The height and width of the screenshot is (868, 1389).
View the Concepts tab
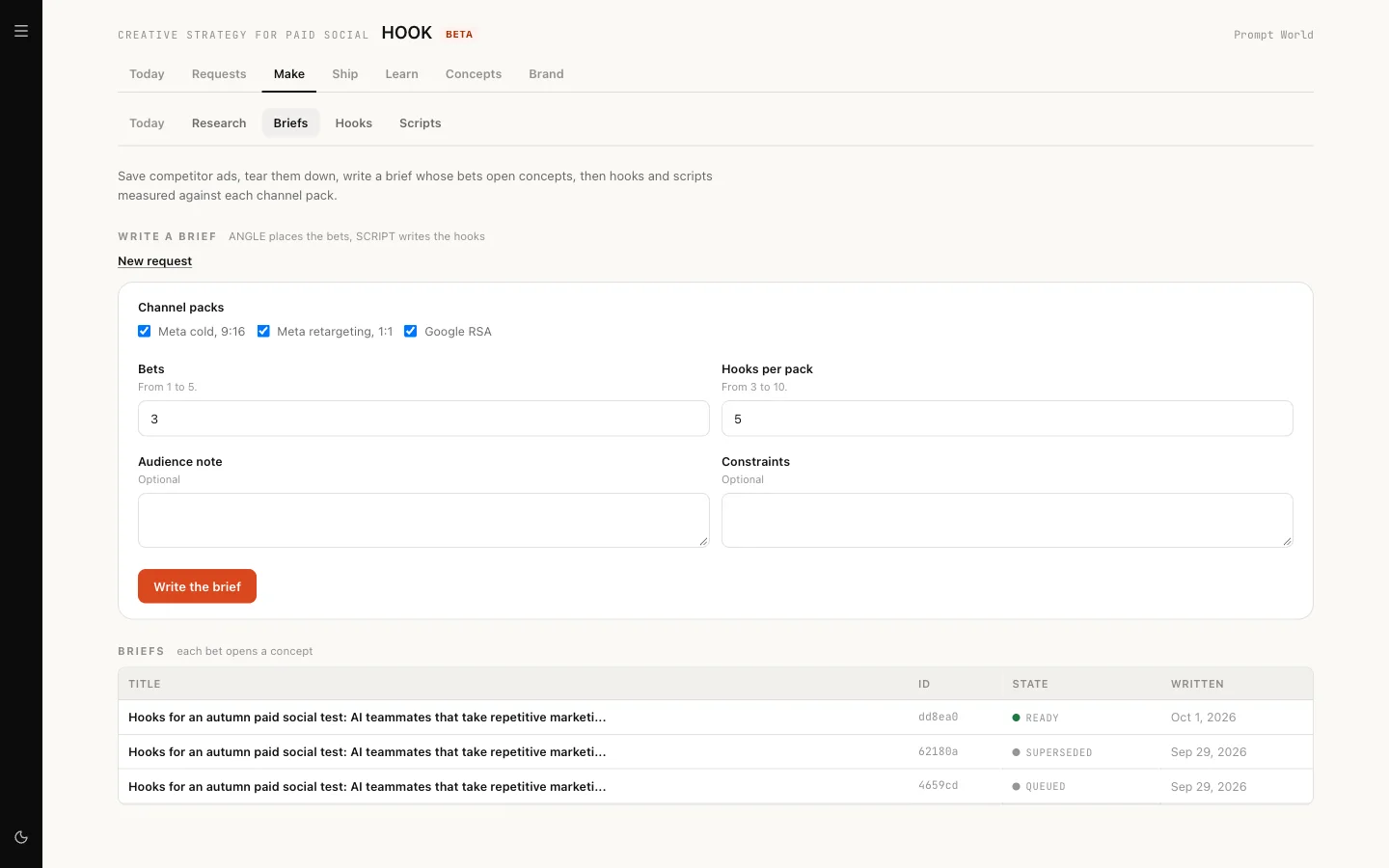pyautogui.click(x=474, y=74)
